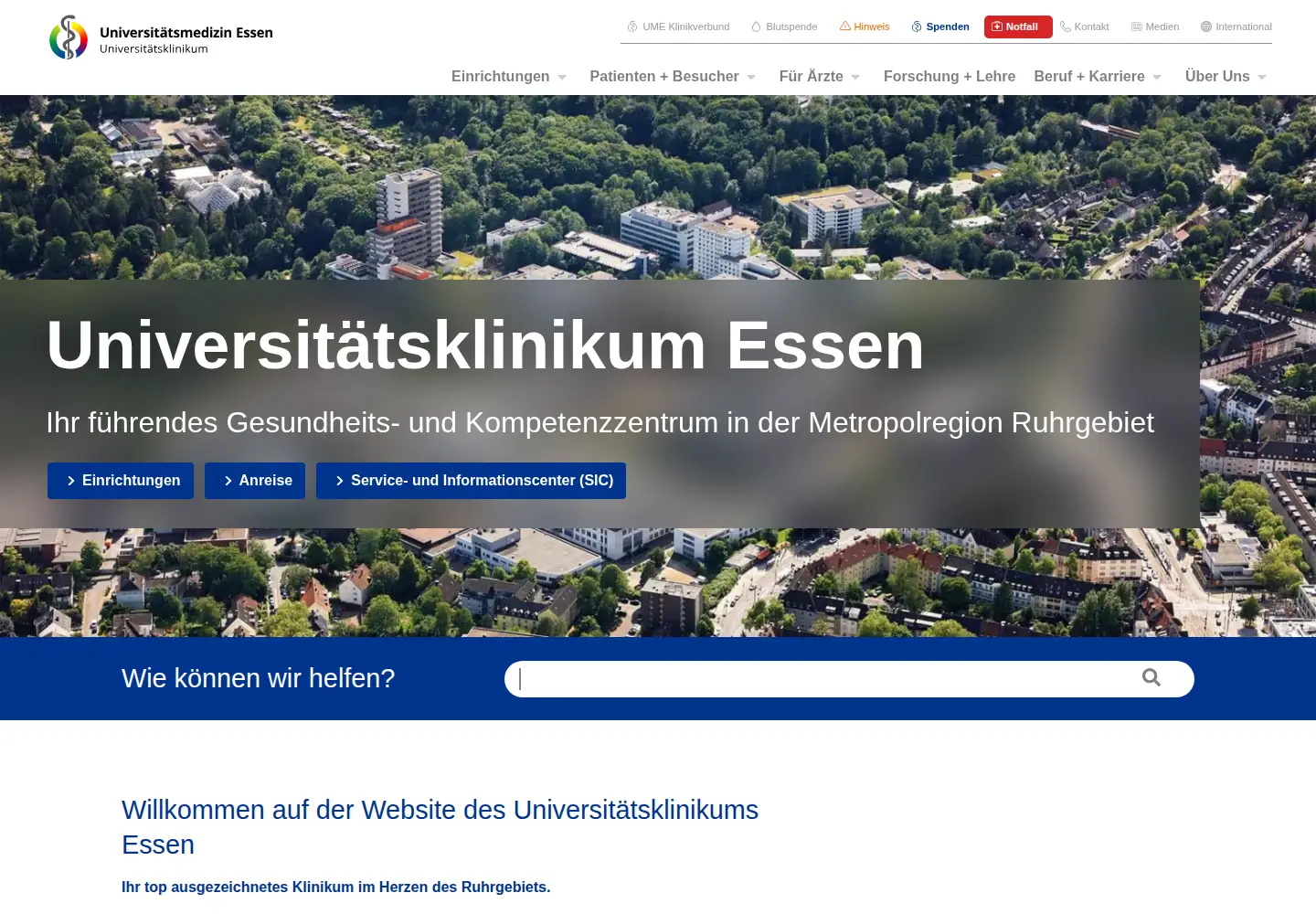
Task: Open the UME Klinikverbund link
Action: [x=685, y=27]
